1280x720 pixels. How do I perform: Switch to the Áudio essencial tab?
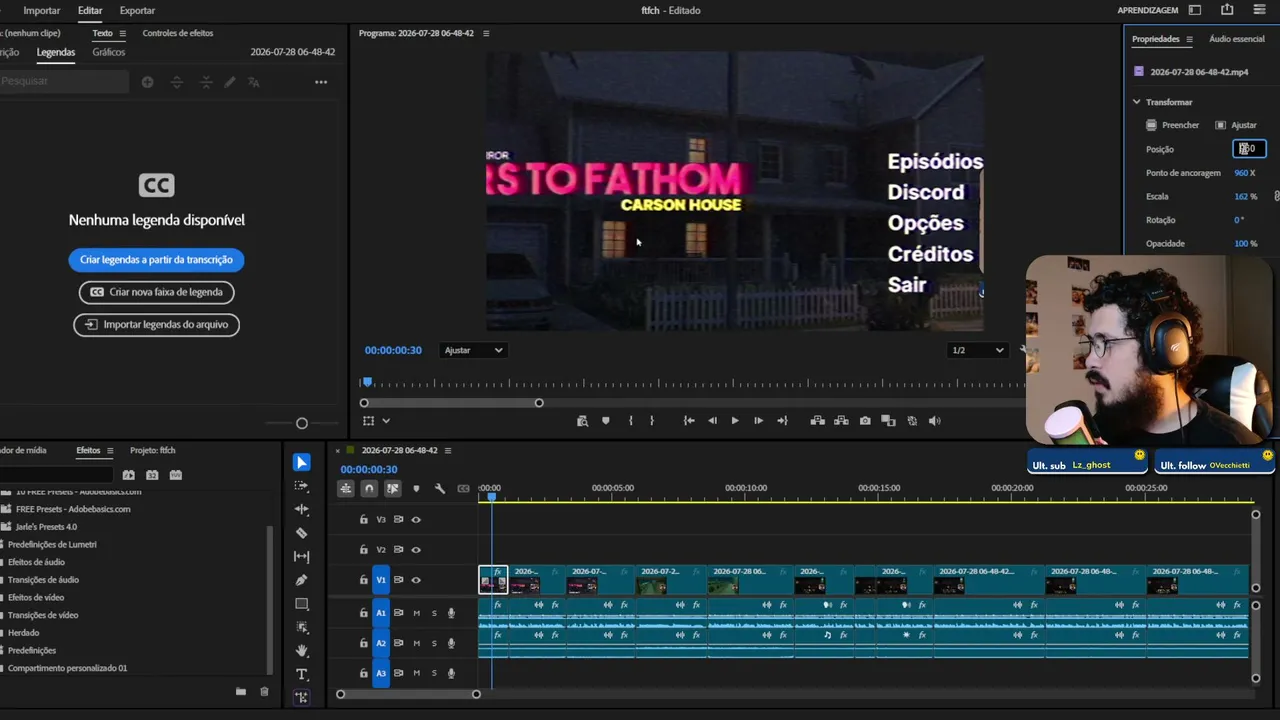(x=1237, y=39)
